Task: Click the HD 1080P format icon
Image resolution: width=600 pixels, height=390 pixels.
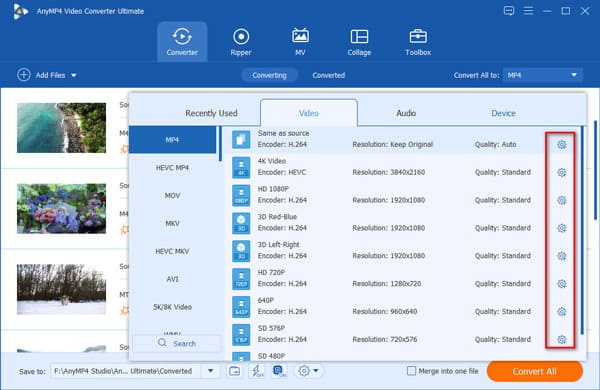Action: tap(241, 195)
